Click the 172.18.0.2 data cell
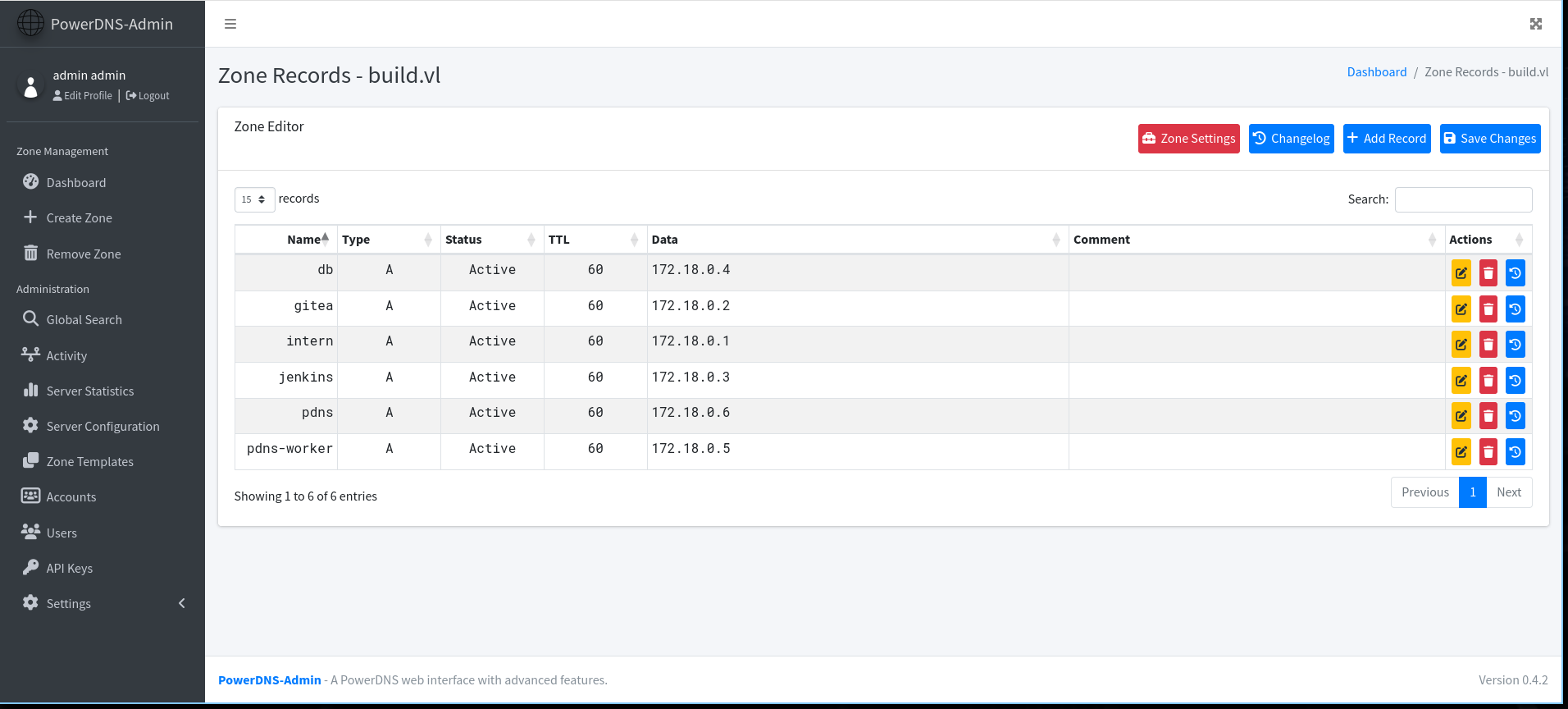Viewport: 1568px width, 709px height. [x=858, y=309]
